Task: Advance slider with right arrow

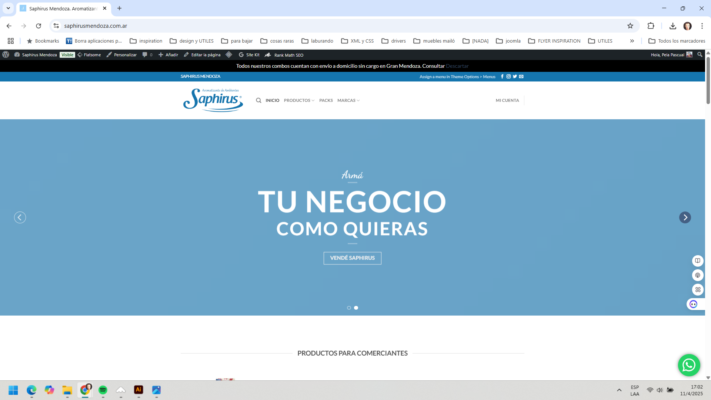Action: [685, 218]
